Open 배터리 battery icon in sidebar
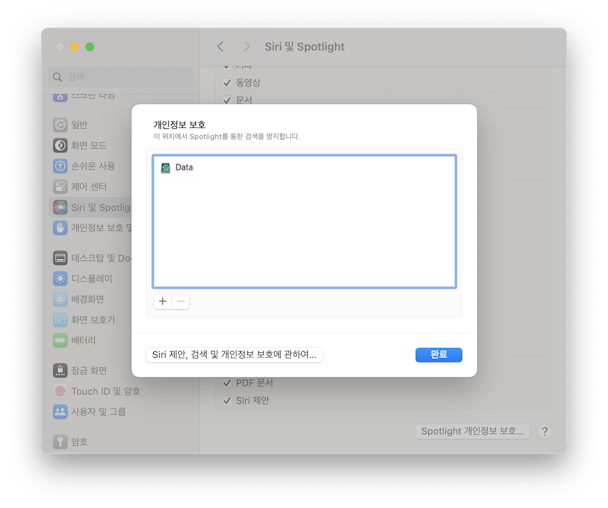 (60, 340)
